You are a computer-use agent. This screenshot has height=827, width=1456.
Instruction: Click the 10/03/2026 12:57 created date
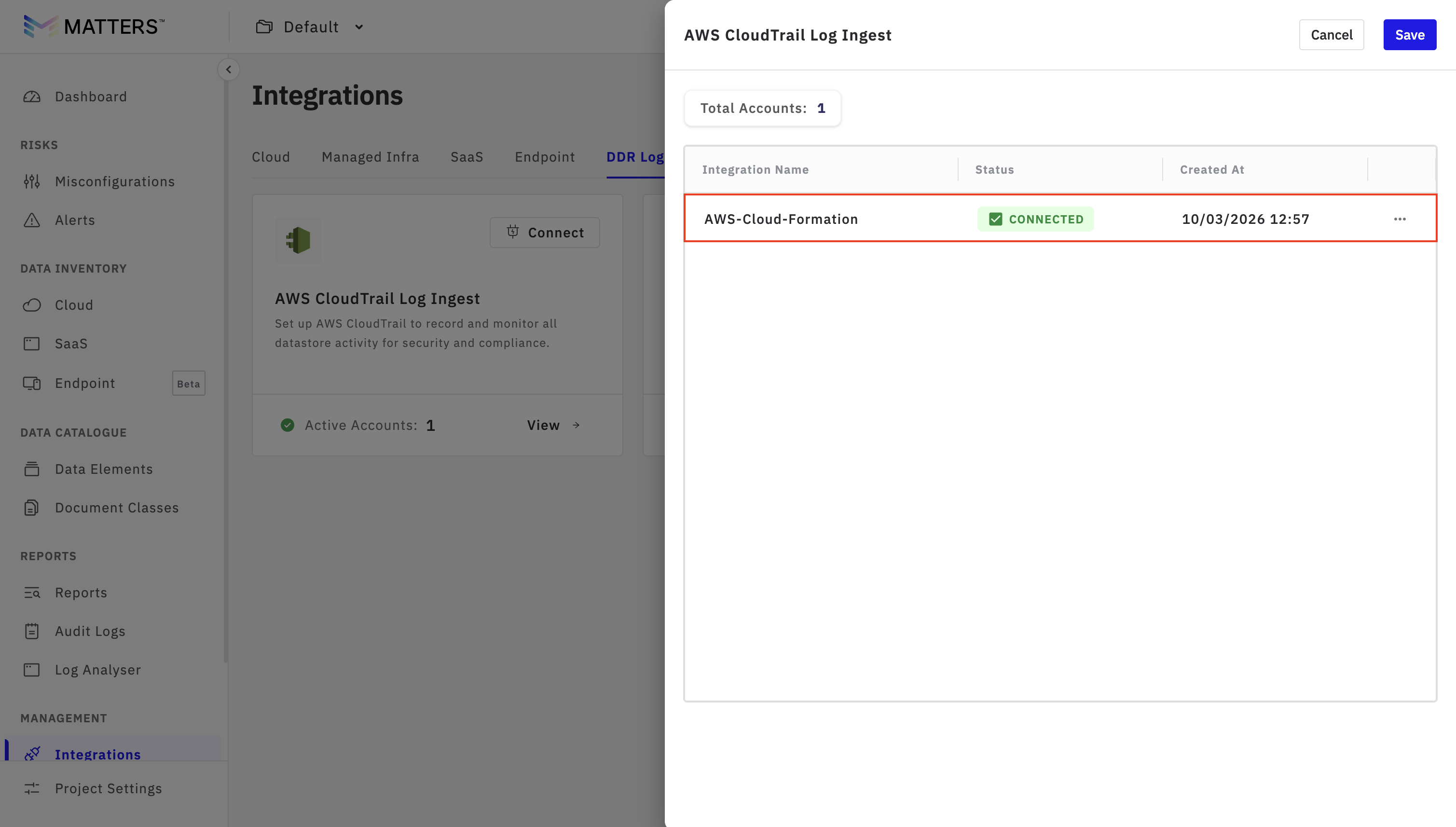(x=1245, y=219)
